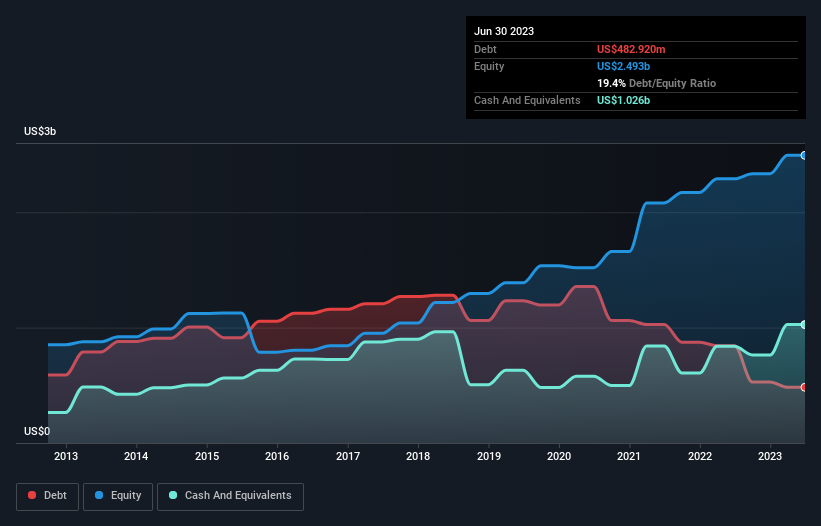
Task: Click the red Debt legend dot
Action: tap(32, 495)
